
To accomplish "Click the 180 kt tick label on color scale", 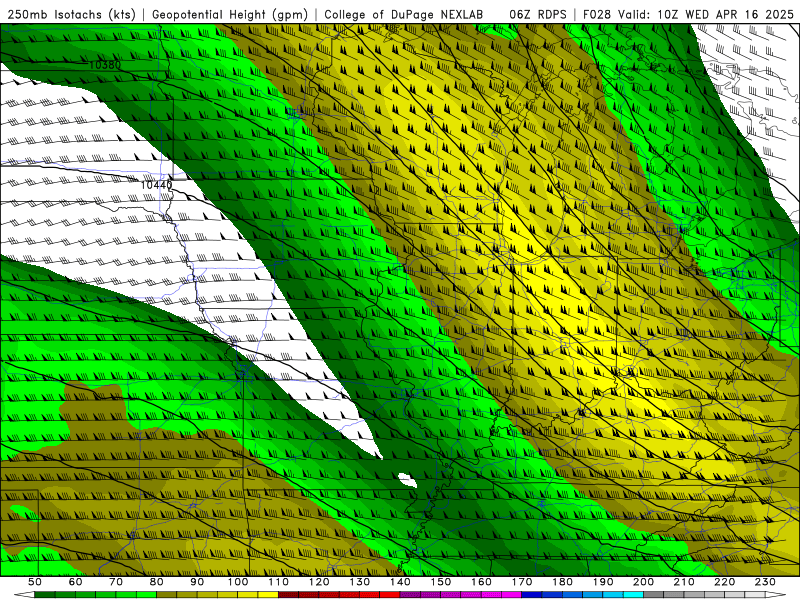I will tap(562, 582).
